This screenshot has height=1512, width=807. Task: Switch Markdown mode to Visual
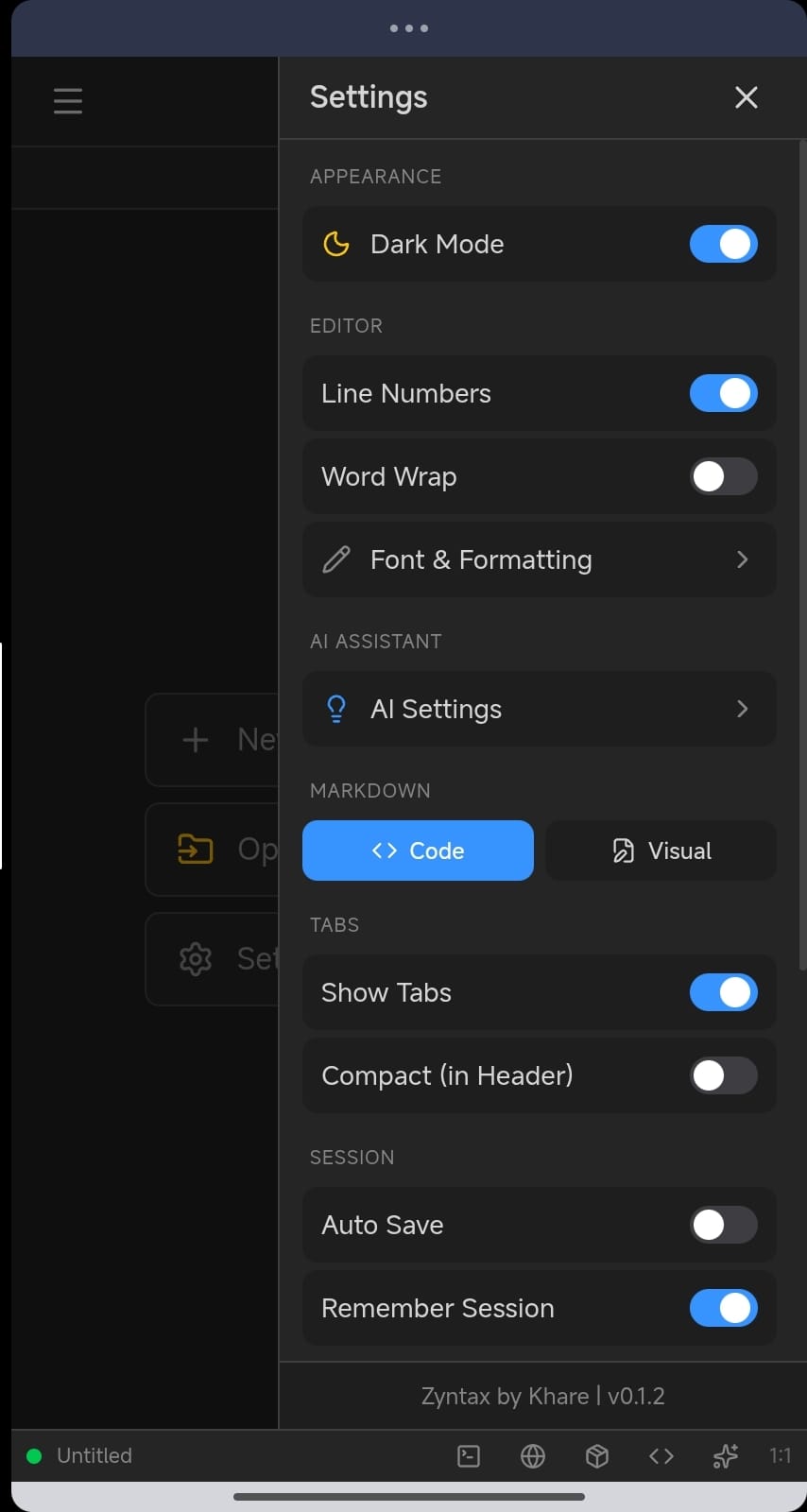click(661, 850)
